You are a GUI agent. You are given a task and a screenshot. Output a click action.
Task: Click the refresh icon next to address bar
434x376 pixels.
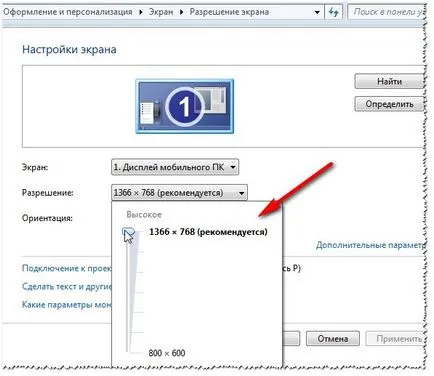(333, 12)
